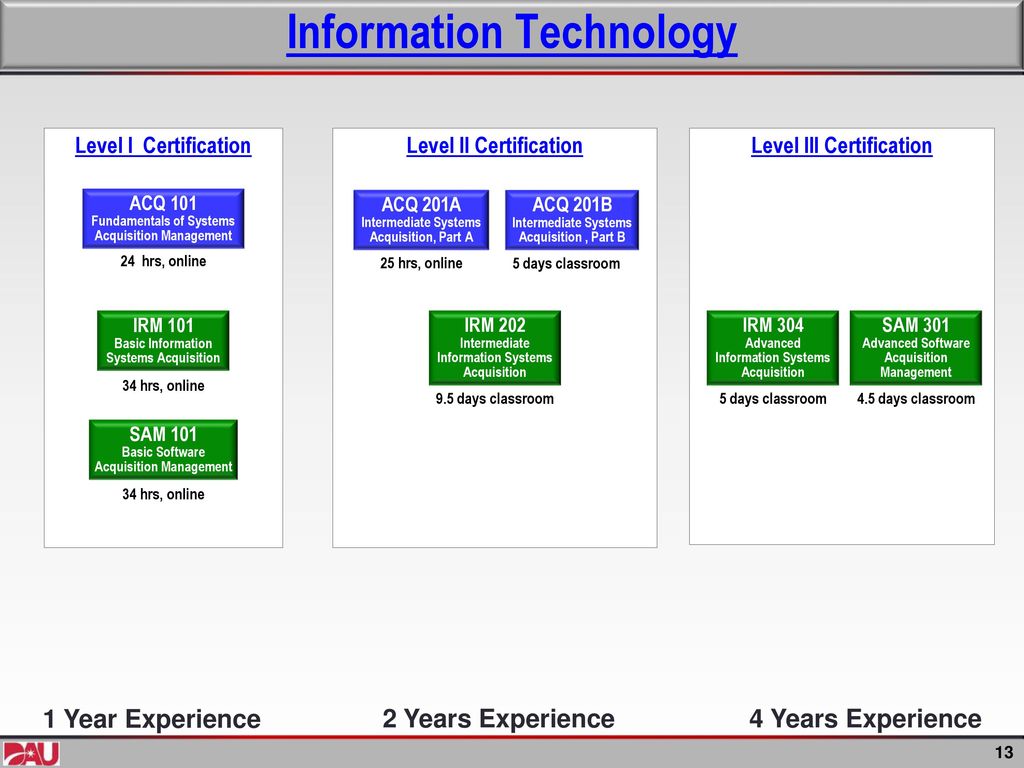Select the IRM 101 course box

pos(163,340)
